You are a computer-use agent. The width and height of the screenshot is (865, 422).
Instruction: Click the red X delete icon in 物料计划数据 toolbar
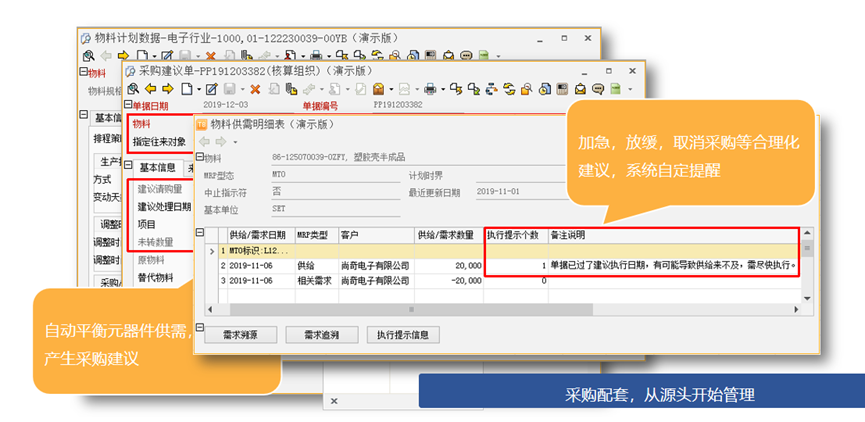[211, 56]
